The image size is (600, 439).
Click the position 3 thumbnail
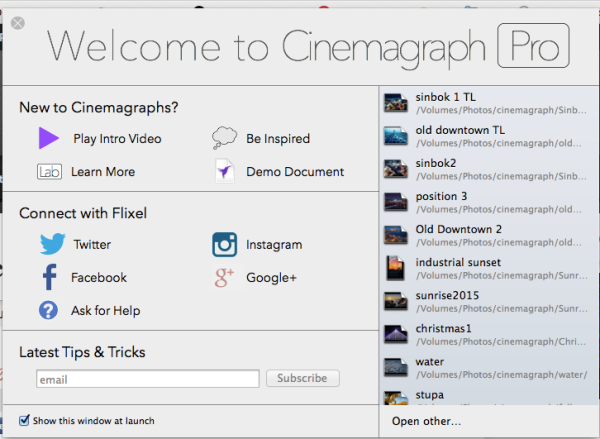click(396, 202)
